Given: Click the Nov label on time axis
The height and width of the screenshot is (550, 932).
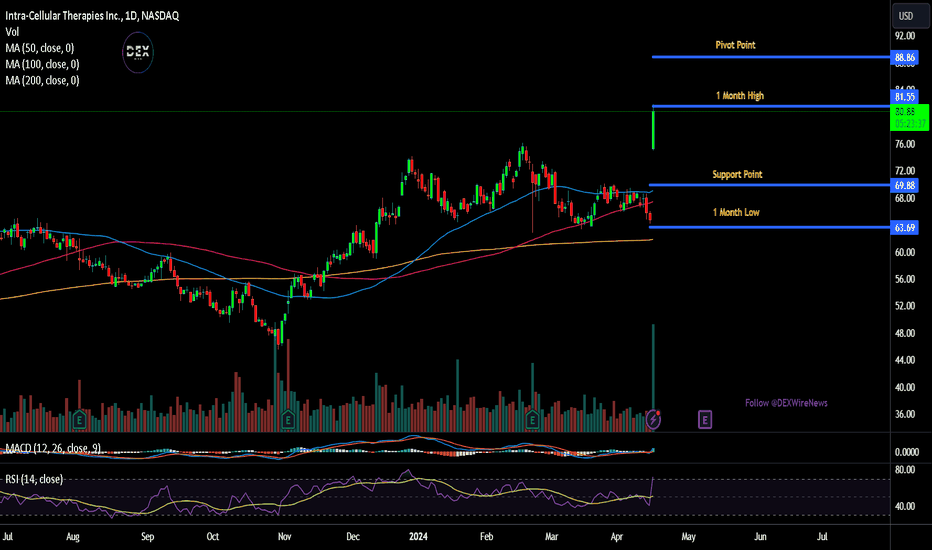Looking at the screenshot, I should pos(285,536).
